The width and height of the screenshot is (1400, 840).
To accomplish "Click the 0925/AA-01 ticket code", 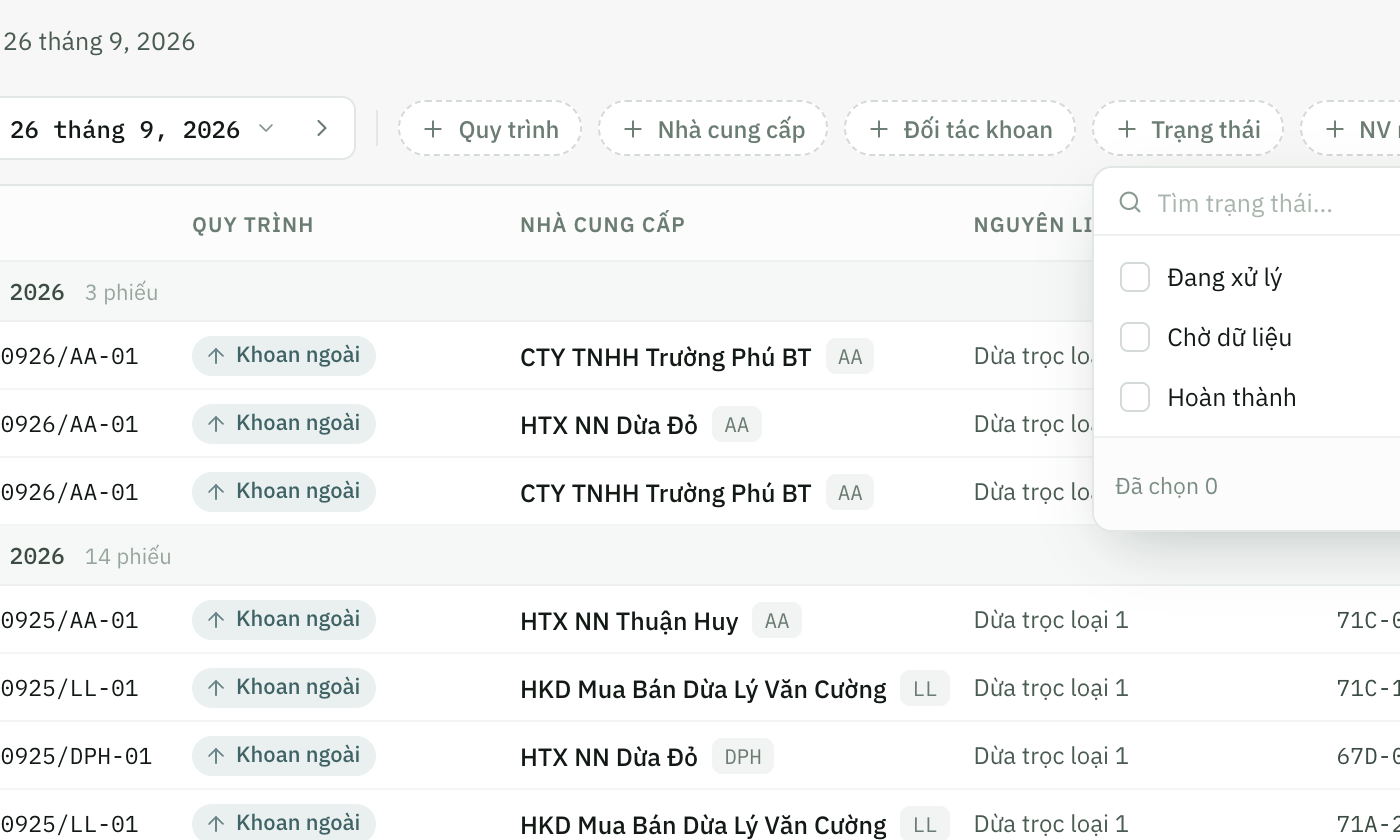I will pos(69,620).
